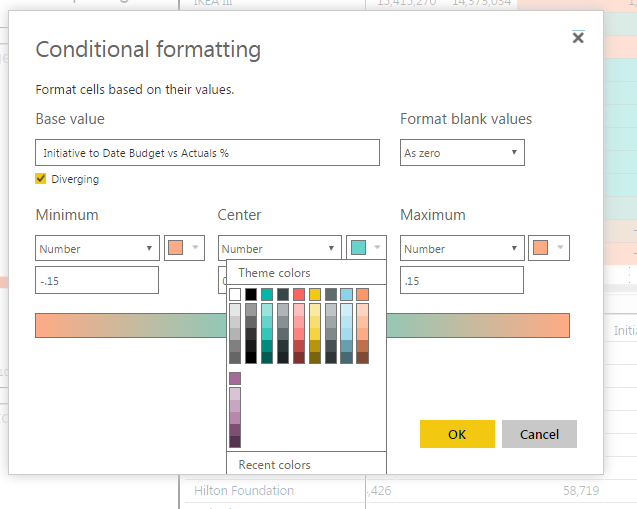637x509 pixels.
Task: Pick the yellow theme color in top row
Action: [315, 295]
